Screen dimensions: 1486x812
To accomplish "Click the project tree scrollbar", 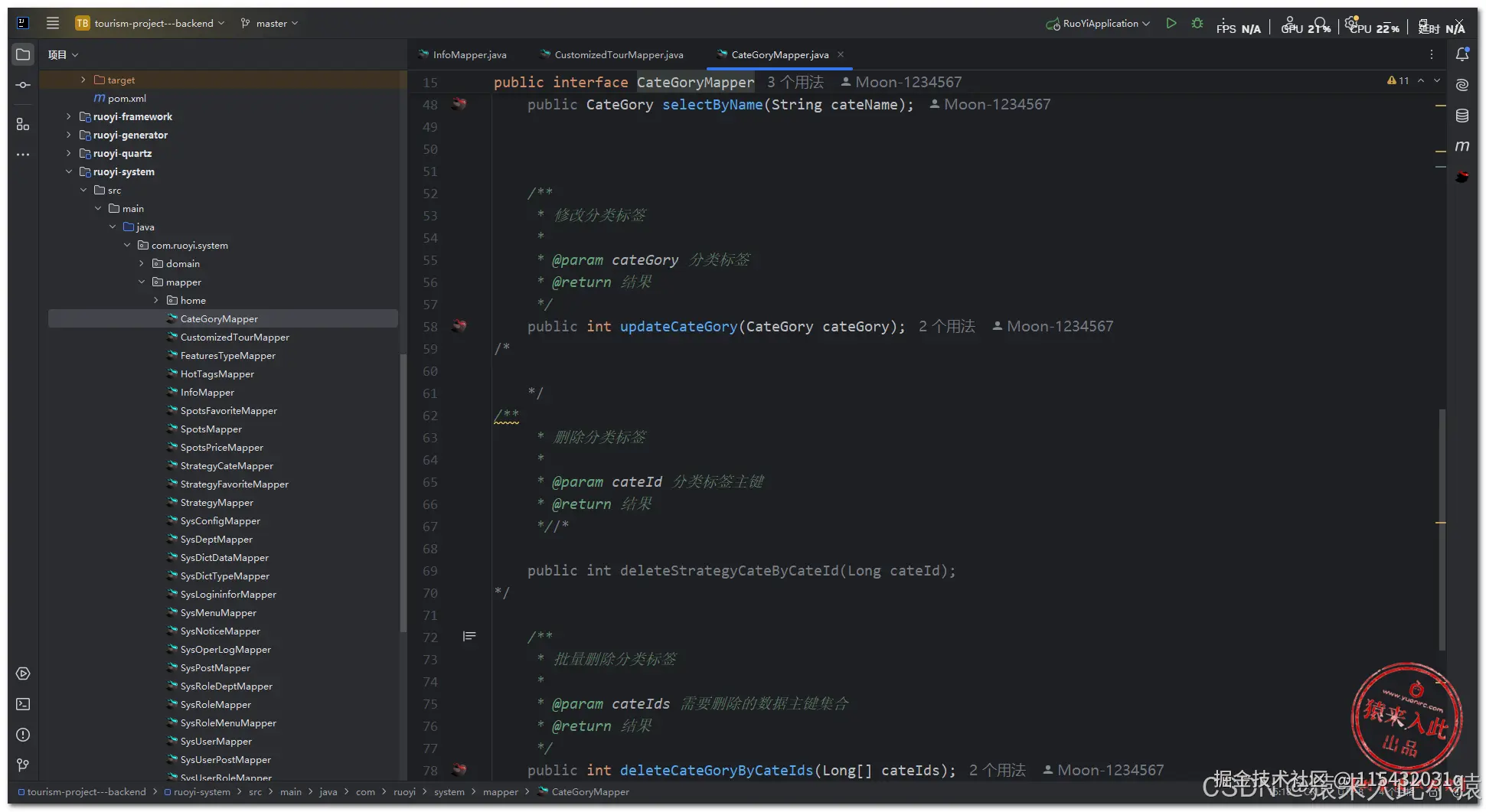I will 403,494.
